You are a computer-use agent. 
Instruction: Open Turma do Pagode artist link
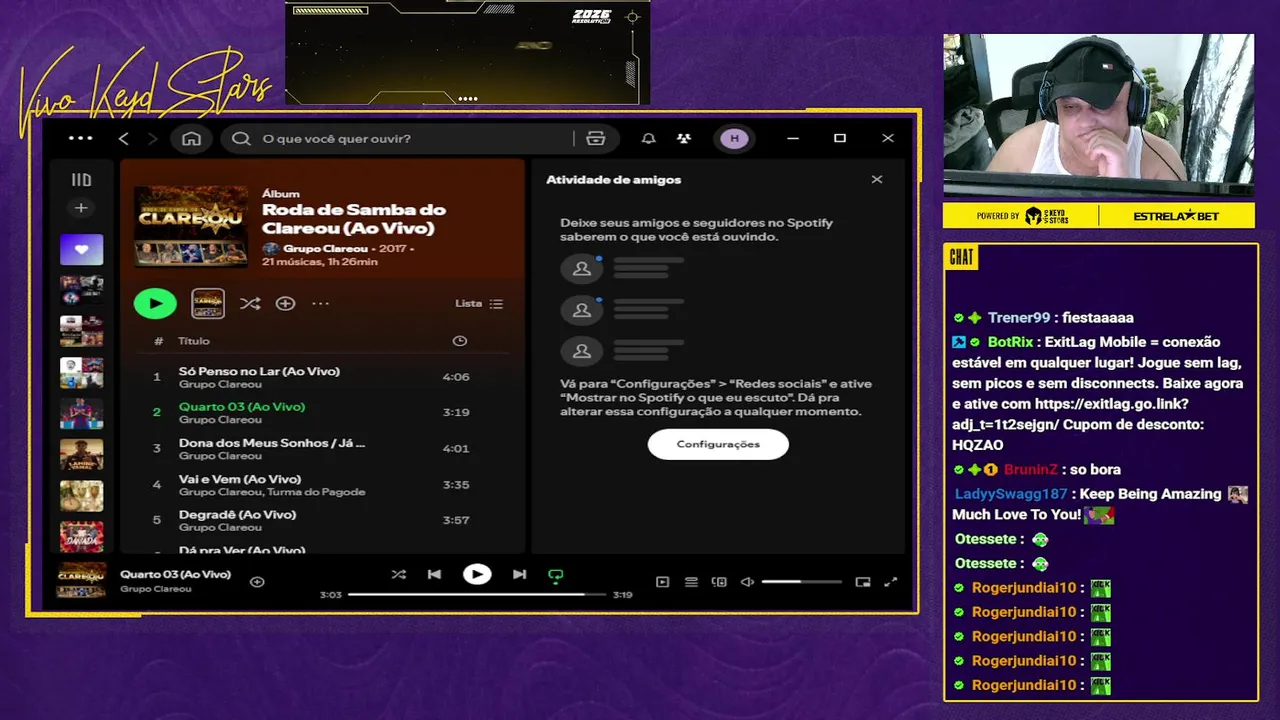[x=316, y=492]
